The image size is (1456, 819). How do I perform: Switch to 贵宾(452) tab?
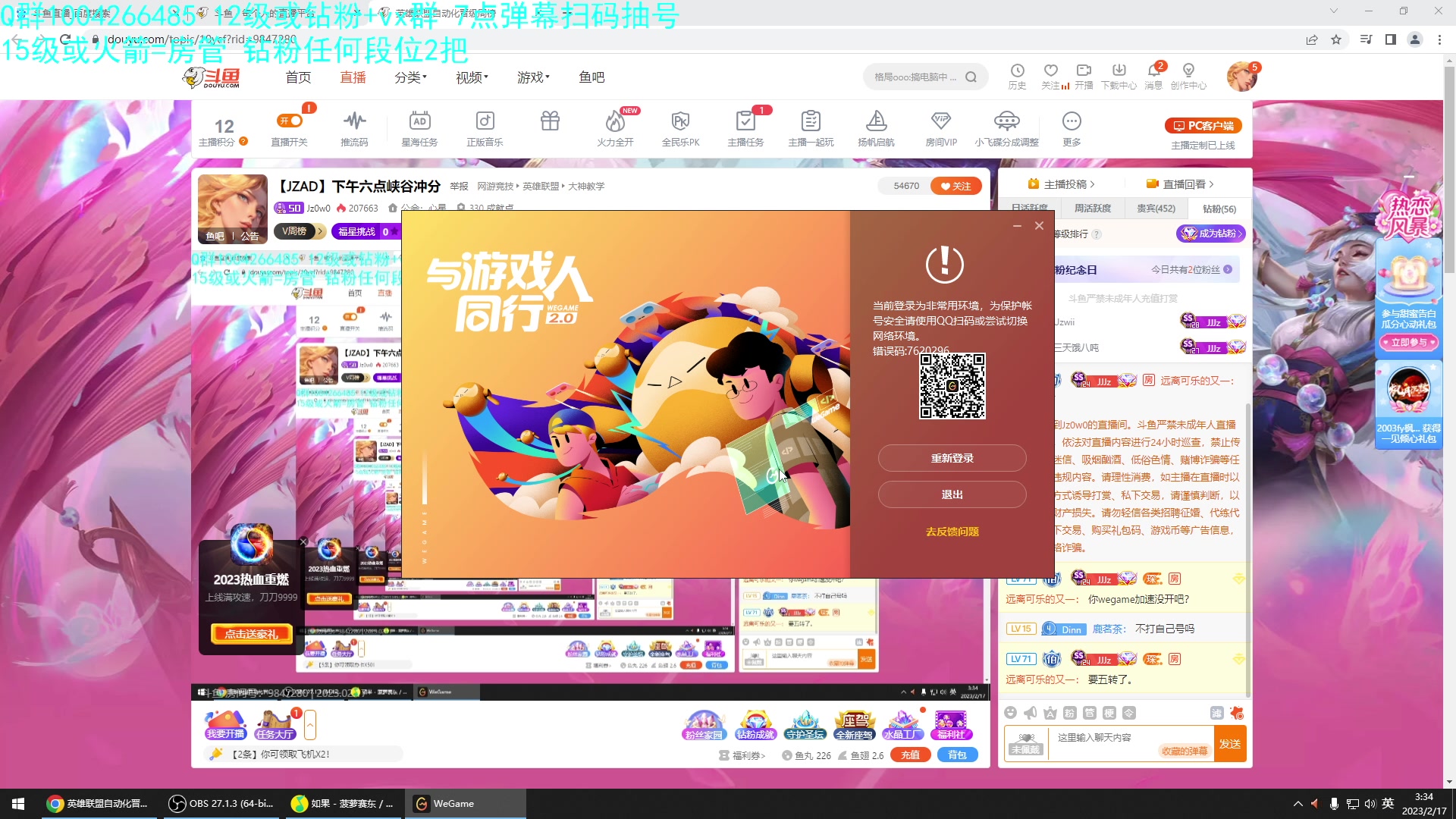(x=1156, y=208)
